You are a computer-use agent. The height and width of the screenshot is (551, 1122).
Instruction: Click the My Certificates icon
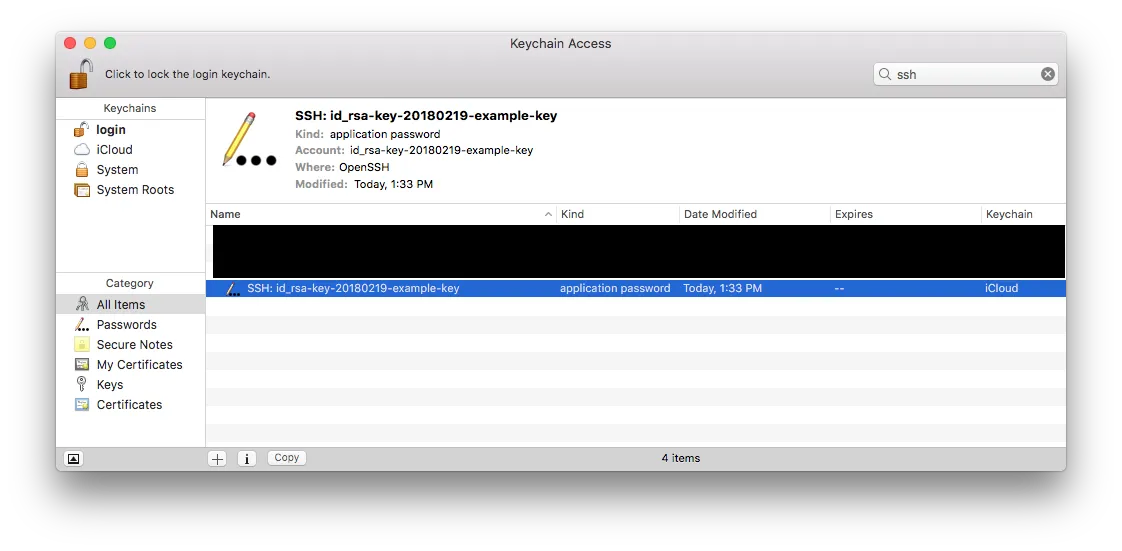(82, 364)
